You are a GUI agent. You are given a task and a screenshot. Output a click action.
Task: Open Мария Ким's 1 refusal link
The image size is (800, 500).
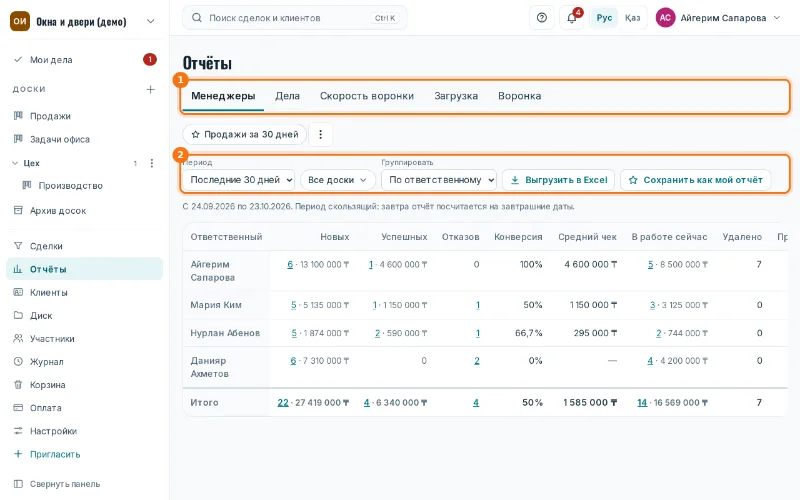[478, 305]
